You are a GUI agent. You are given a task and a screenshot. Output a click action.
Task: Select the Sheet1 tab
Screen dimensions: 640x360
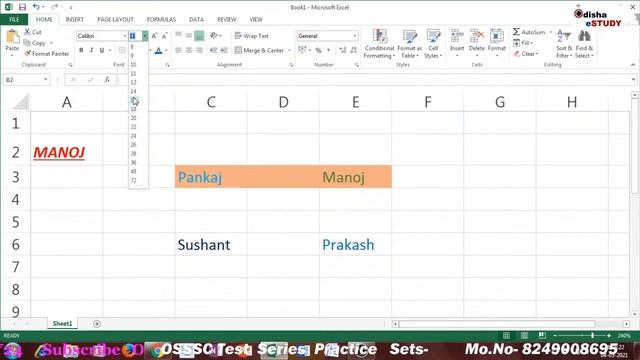coord(62,324)
